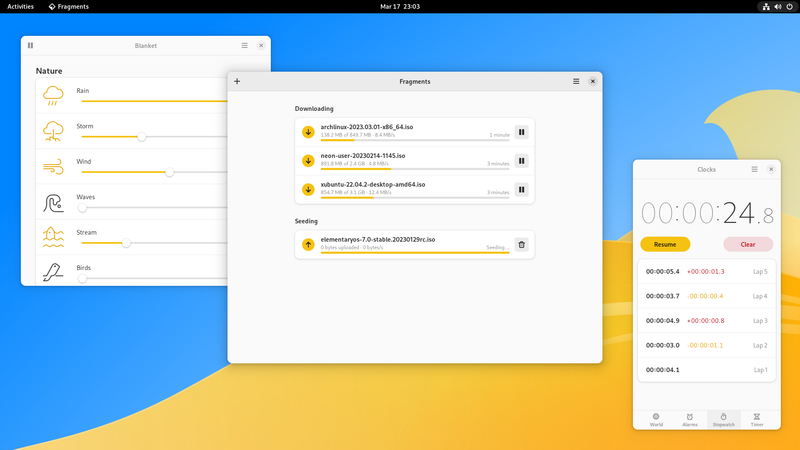
Task: Click the Storm cloud icon in Blanket
Action: [x=53, y=131]
